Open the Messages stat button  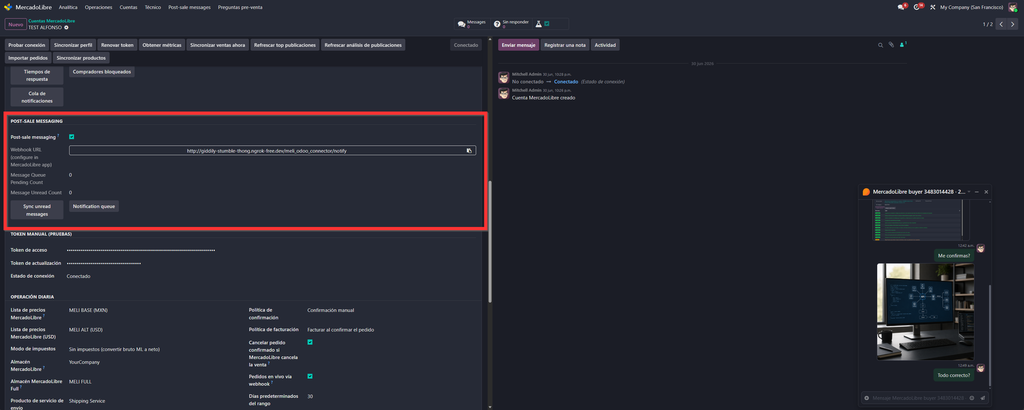coord(472,24)
